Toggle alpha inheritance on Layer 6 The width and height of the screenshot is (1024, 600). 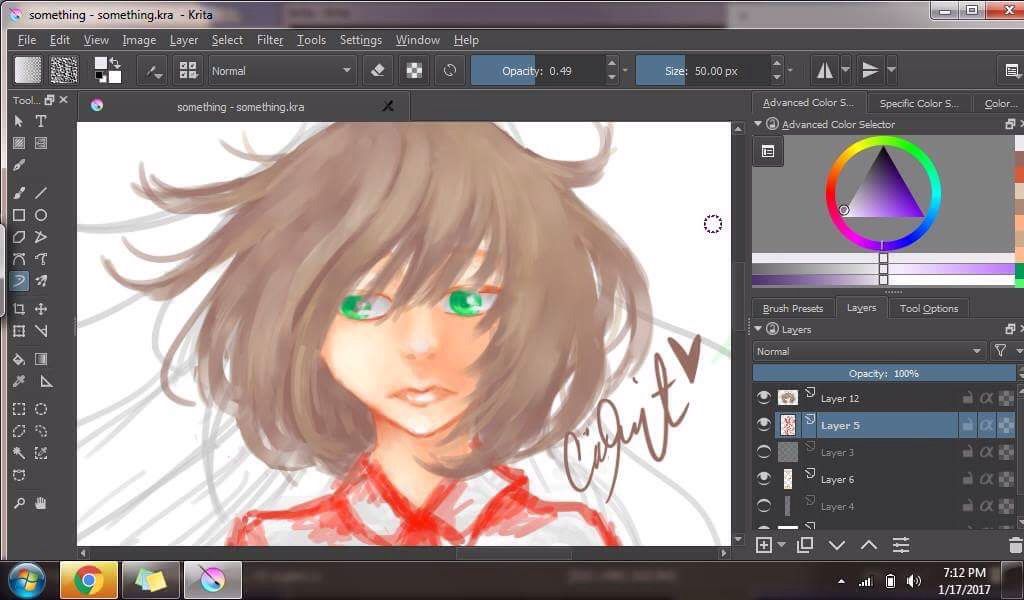pos(986,479)
